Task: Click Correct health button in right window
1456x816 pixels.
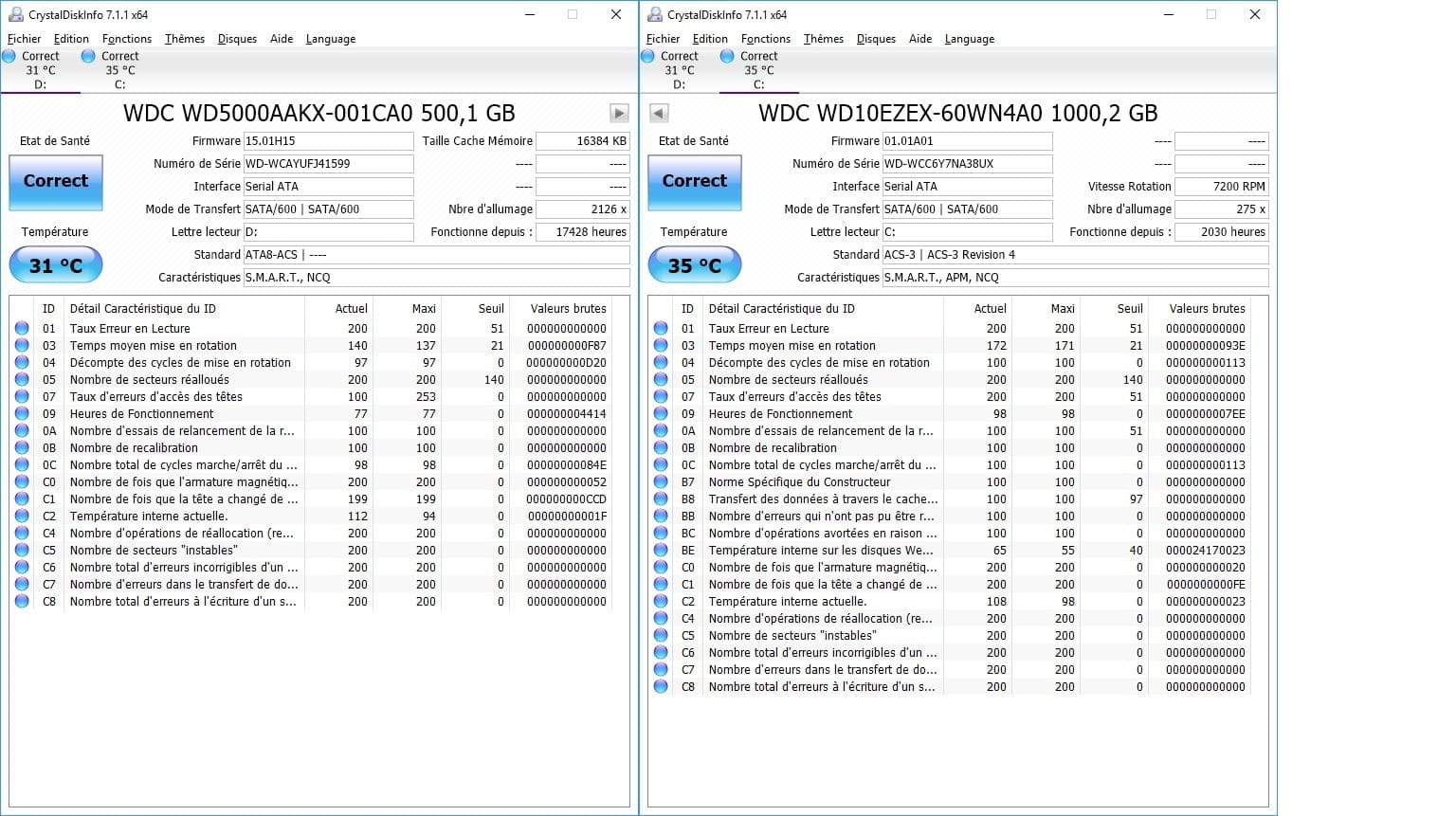Action: pos(695,181)
